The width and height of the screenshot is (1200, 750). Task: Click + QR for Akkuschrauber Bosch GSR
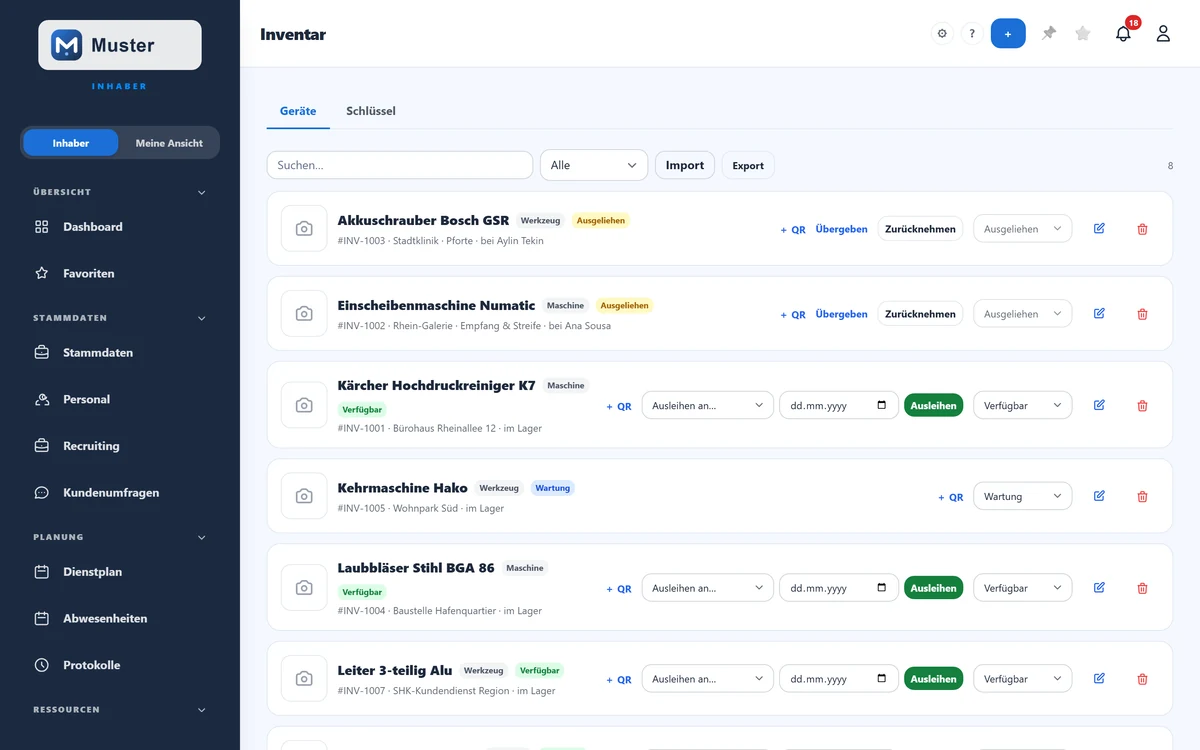pyautogui.click(x=793, y=229)
